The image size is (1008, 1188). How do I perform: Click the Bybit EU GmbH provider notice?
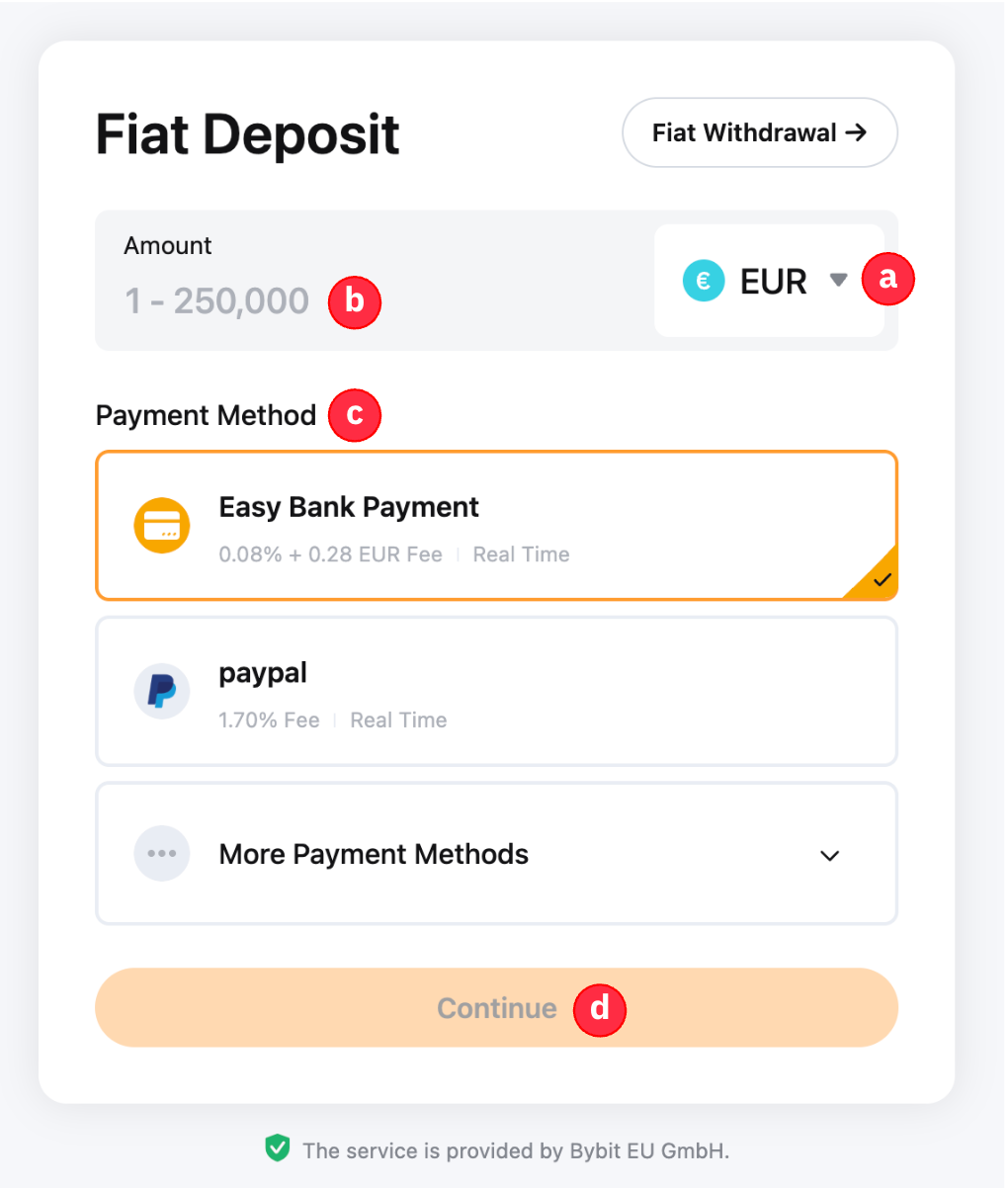(516, 1150)
